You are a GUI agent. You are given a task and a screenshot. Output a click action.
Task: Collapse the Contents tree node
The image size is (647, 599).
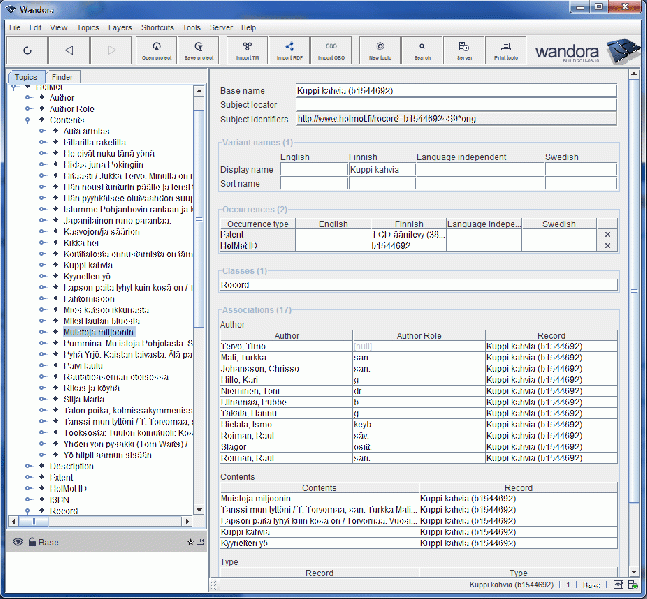click(28, 120)
